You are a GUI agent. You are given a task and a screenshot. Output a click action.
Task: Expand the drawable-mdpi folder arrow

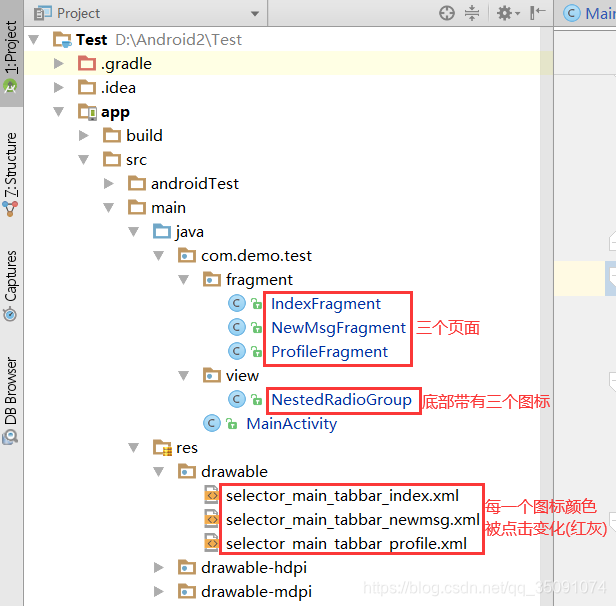[158, 591]
